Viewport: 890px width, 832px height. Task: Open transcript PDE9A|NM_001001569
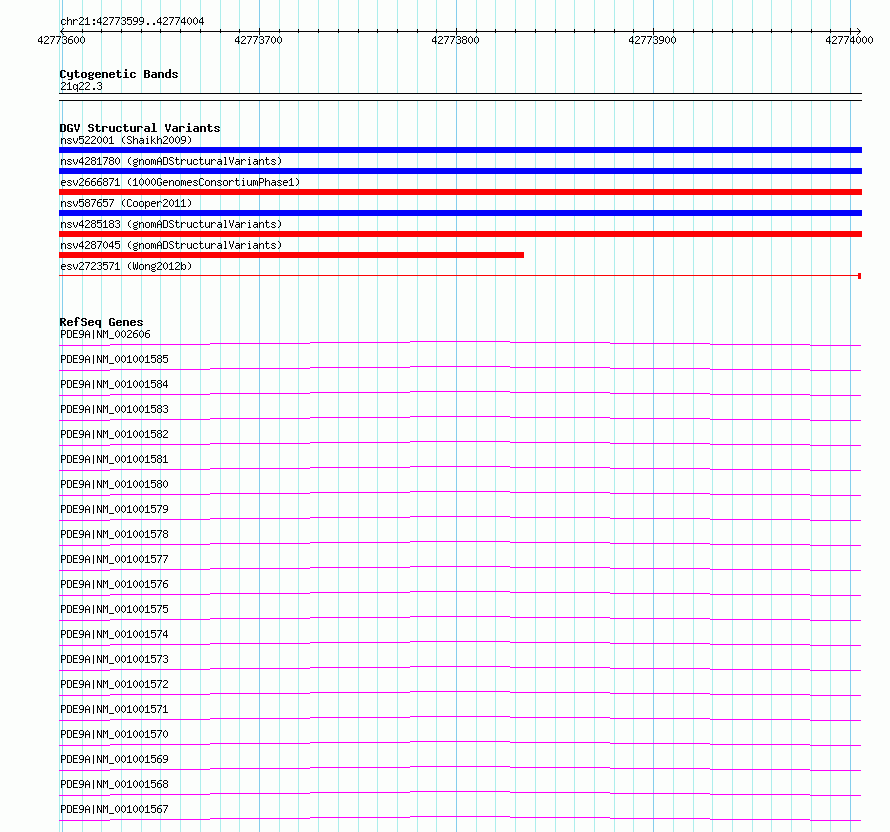(114, 759)
